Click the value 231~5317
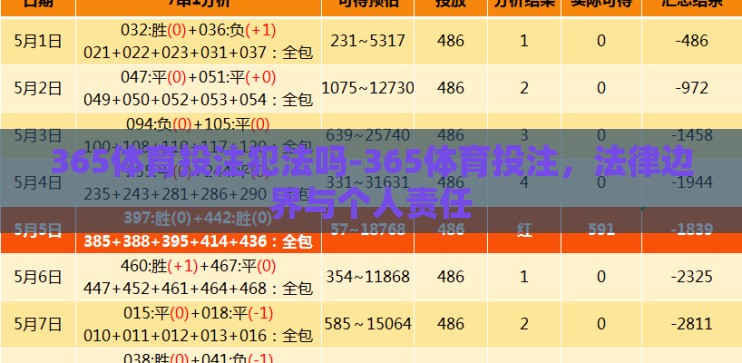742x363 pixels. pyautogui.click(x=368, y=41)
